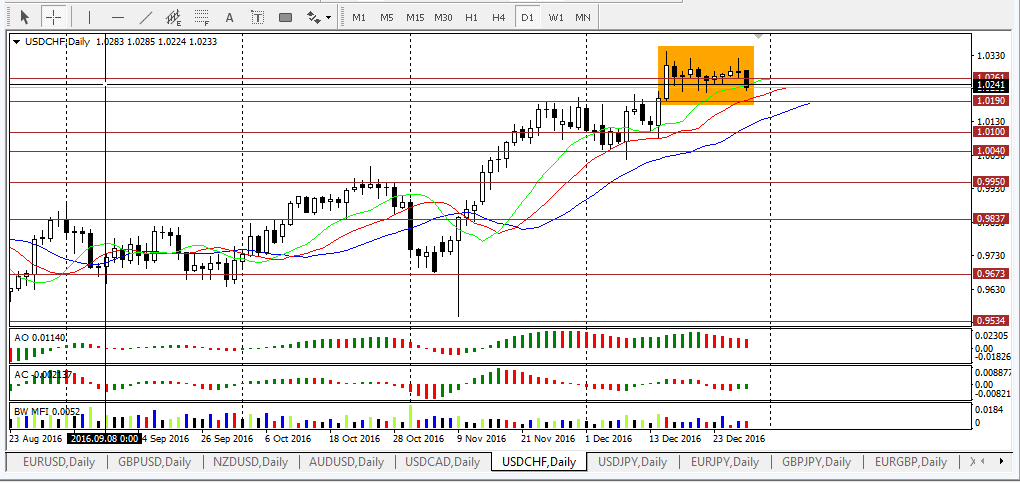
Task: Open the USDJPY,Daily chart tab
Action: [633, 462]
